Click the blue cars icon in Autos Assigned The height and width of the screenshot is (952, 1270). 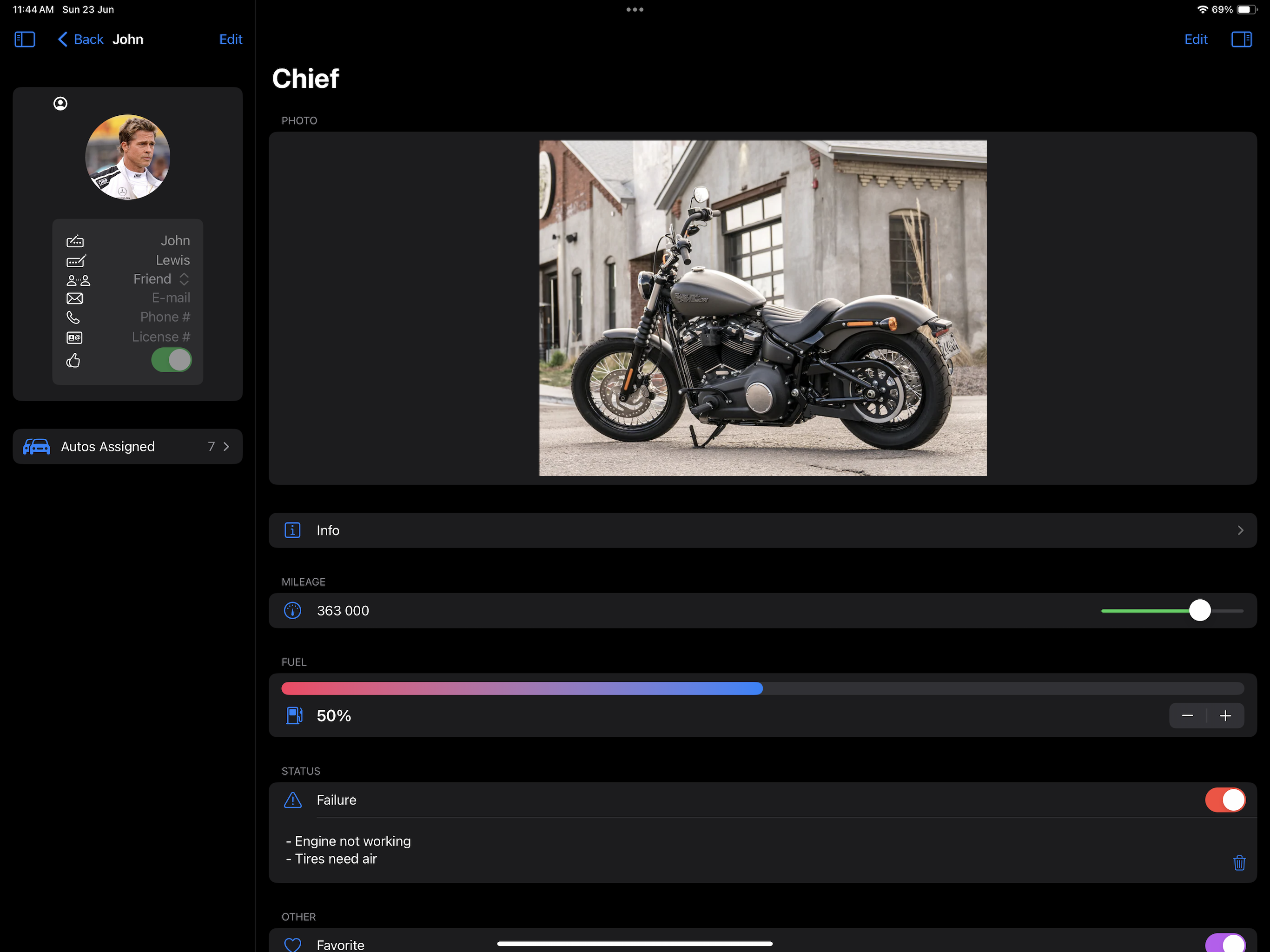click(x=36, y=447)
